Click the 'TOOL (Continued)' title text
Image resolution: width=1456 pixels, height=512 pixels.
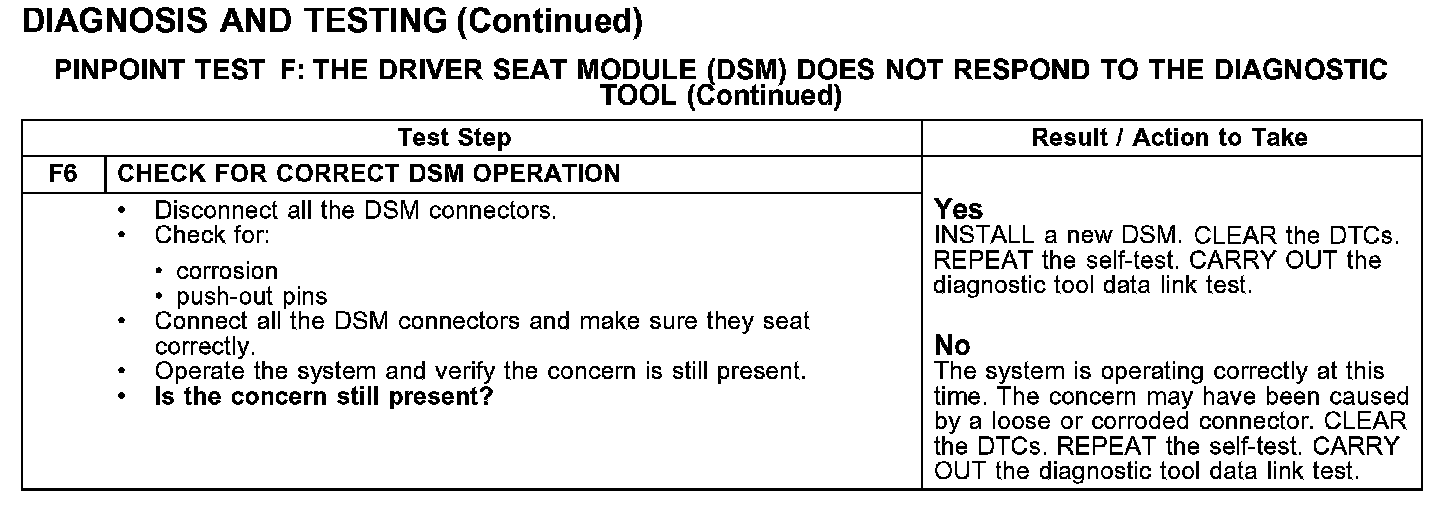(x=720, y=96)
